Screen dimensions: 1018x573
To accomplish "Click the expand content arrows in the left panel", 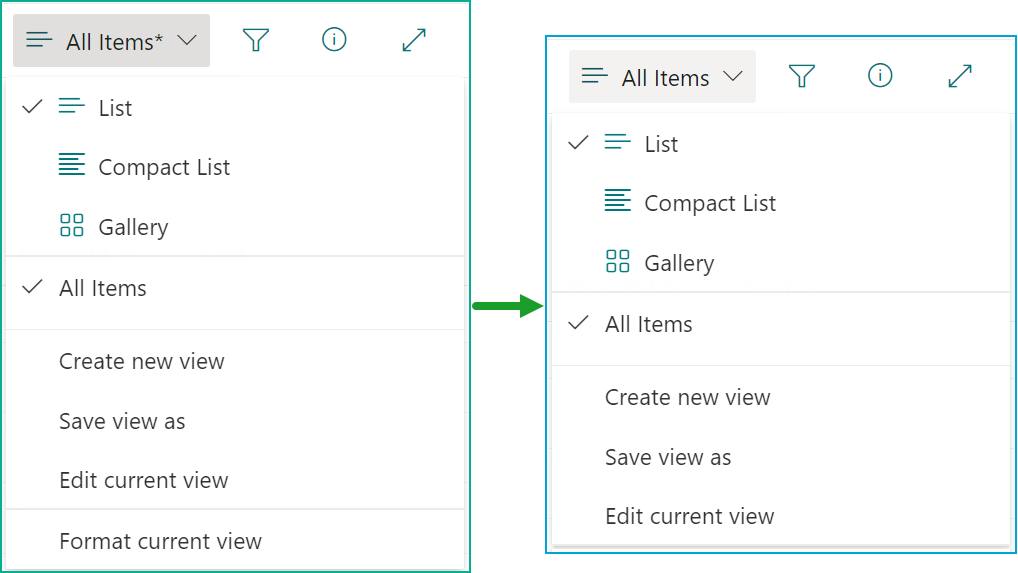I will coord(413,40).
